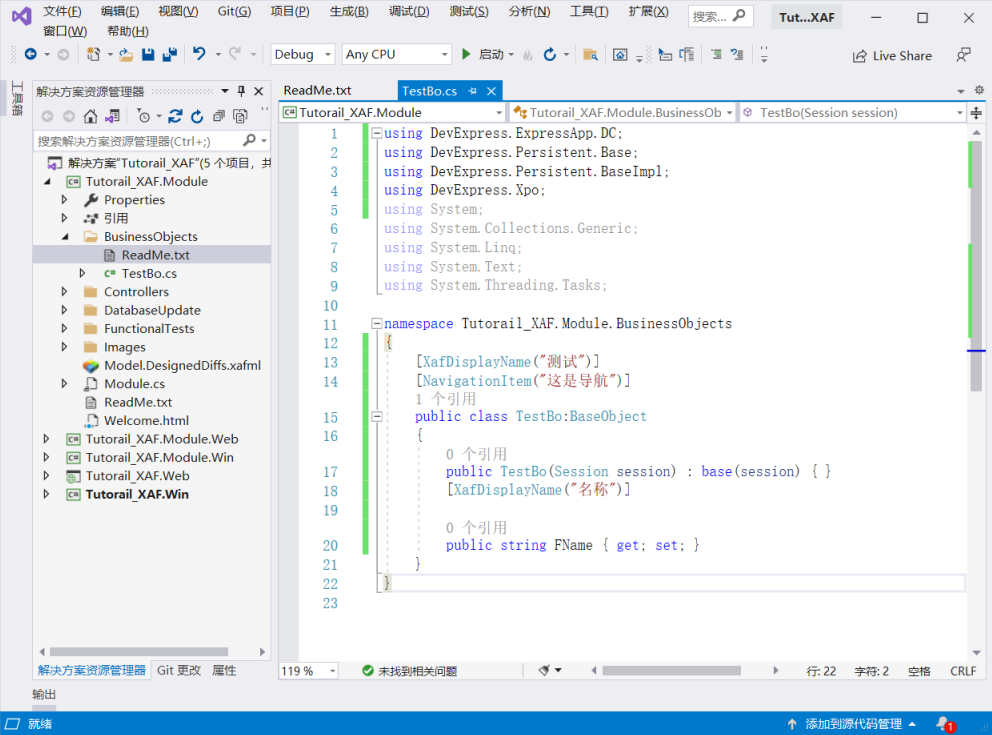This screenshot has width=992, height=735.
Task: Click the open file folder toolbar icon
Action: pyautogui.click(x=126, y=55)
